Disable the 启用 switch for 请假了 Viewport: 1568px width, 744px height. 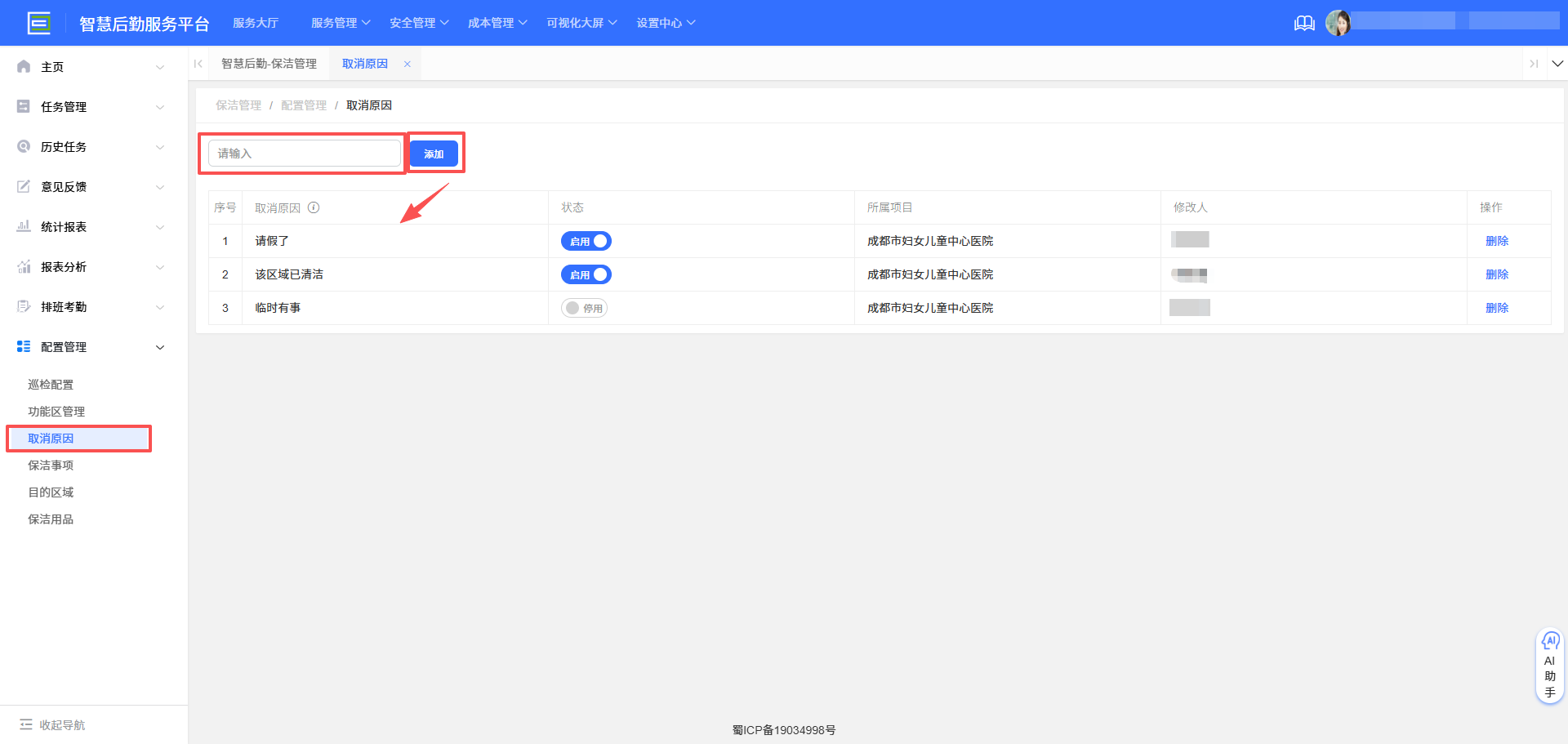[586, 240]
